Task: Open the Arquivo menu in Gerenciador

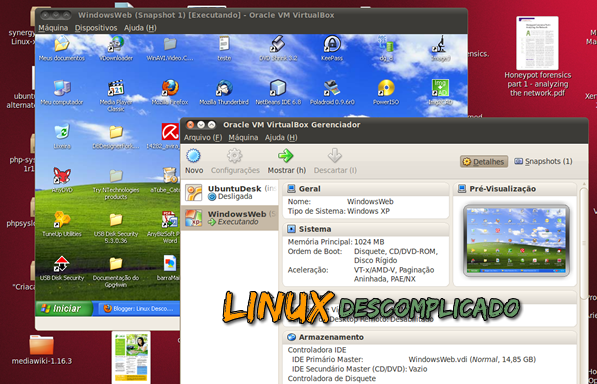Action: 203,137
